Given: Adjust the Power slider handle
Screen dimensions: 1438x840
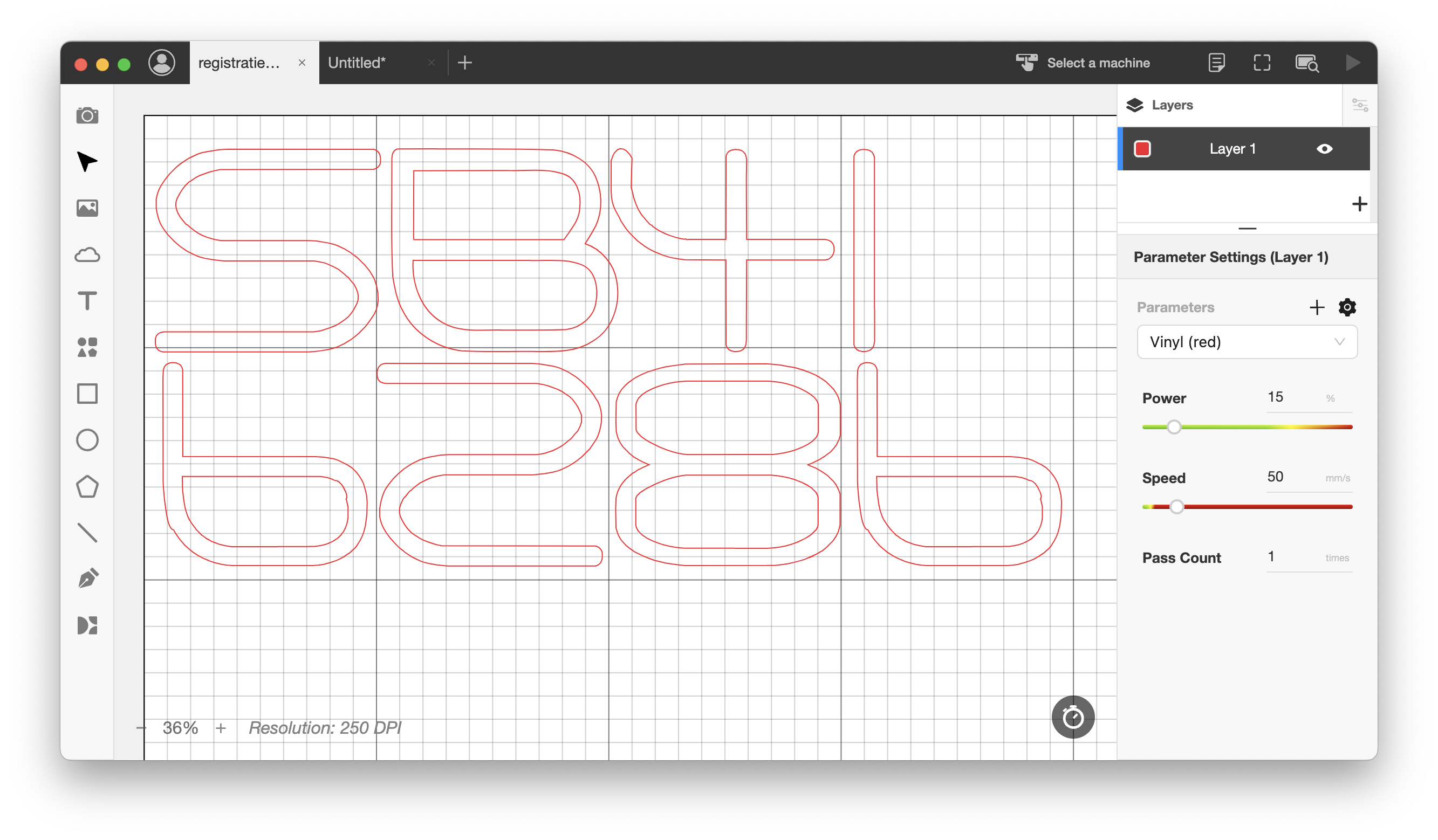Looking at the screenshot, I should point(1174,427).
